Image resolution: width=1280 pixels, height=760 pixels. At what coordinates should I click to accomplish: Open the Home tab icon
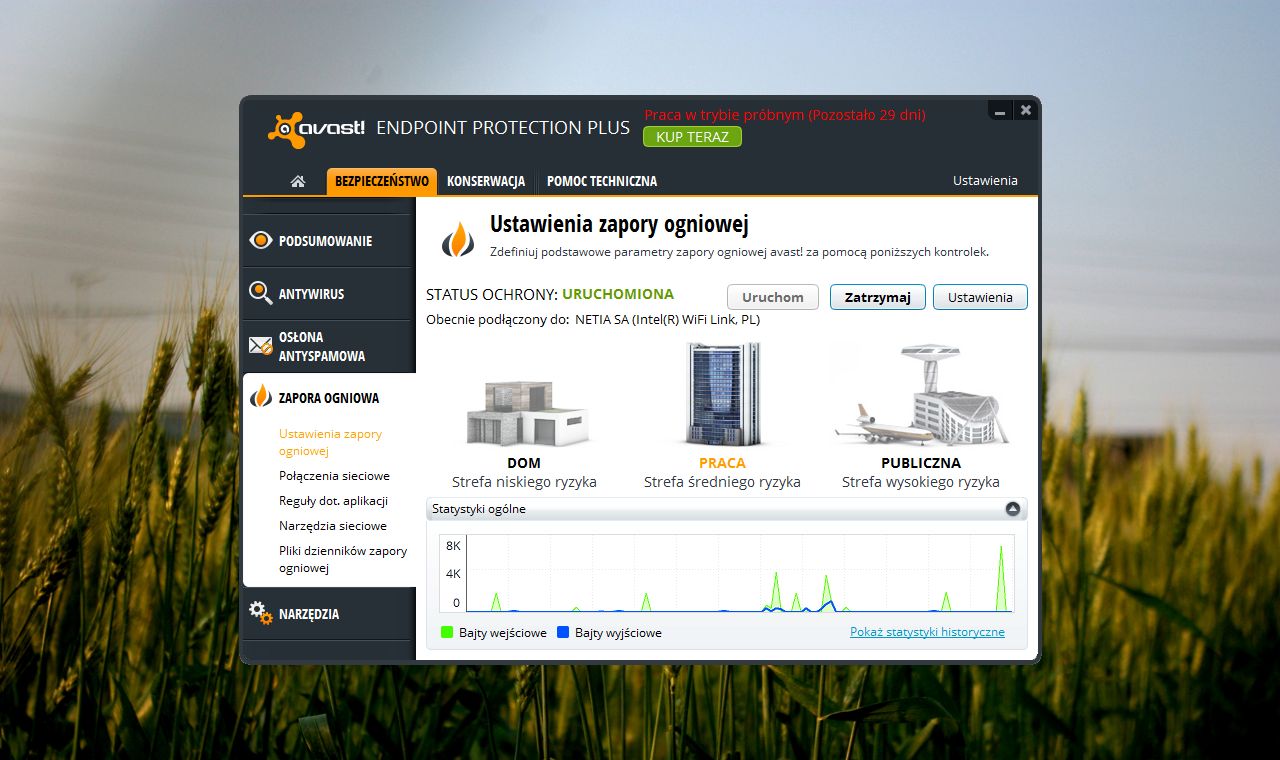297,181
